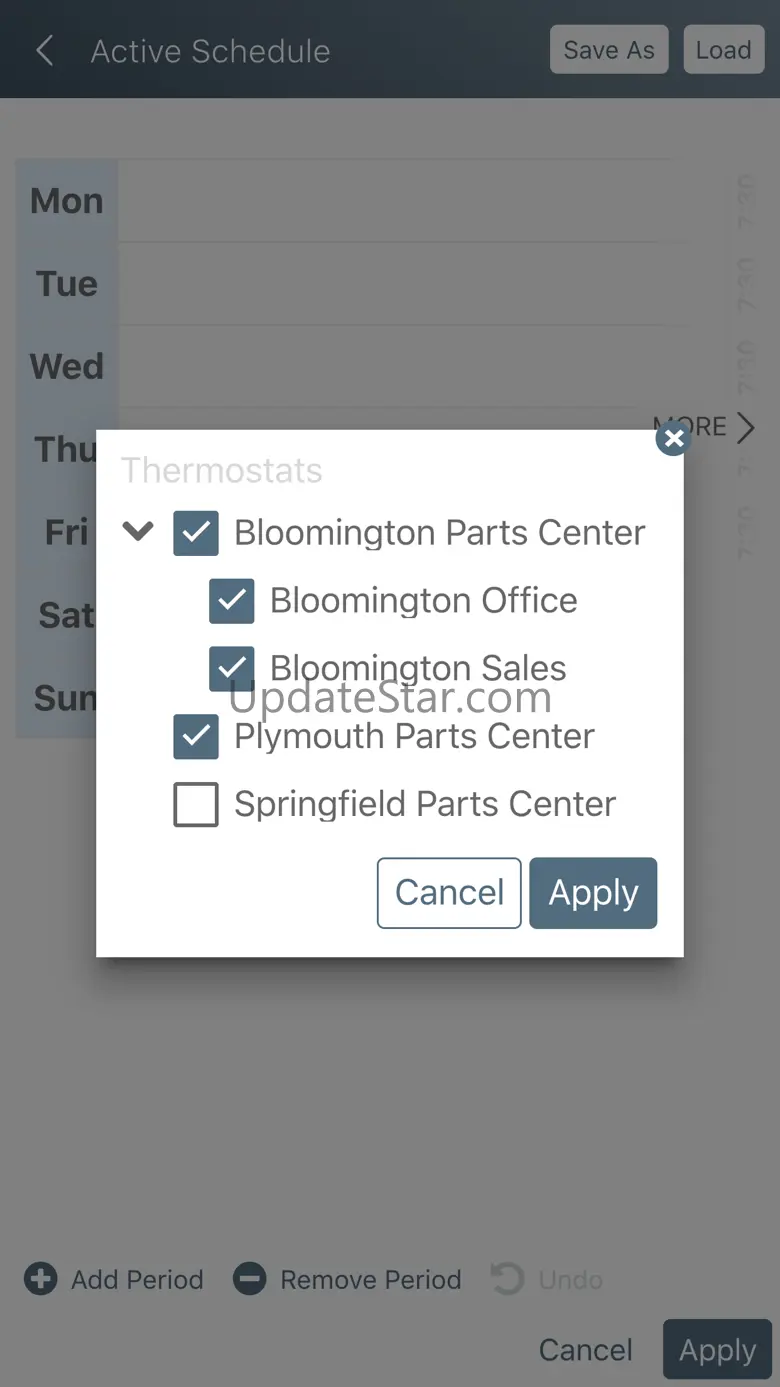780x1387 pixels.
Task: Click the Remove Period minus icon
Action: tap(250, 1279)
